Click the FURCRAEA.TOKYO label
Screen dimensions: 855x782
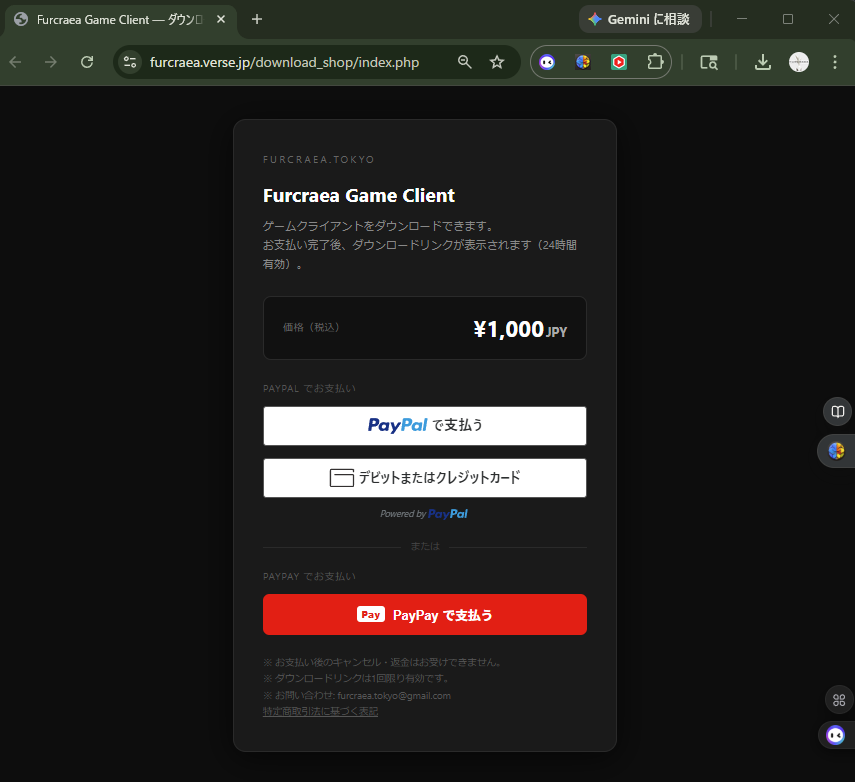318,159
